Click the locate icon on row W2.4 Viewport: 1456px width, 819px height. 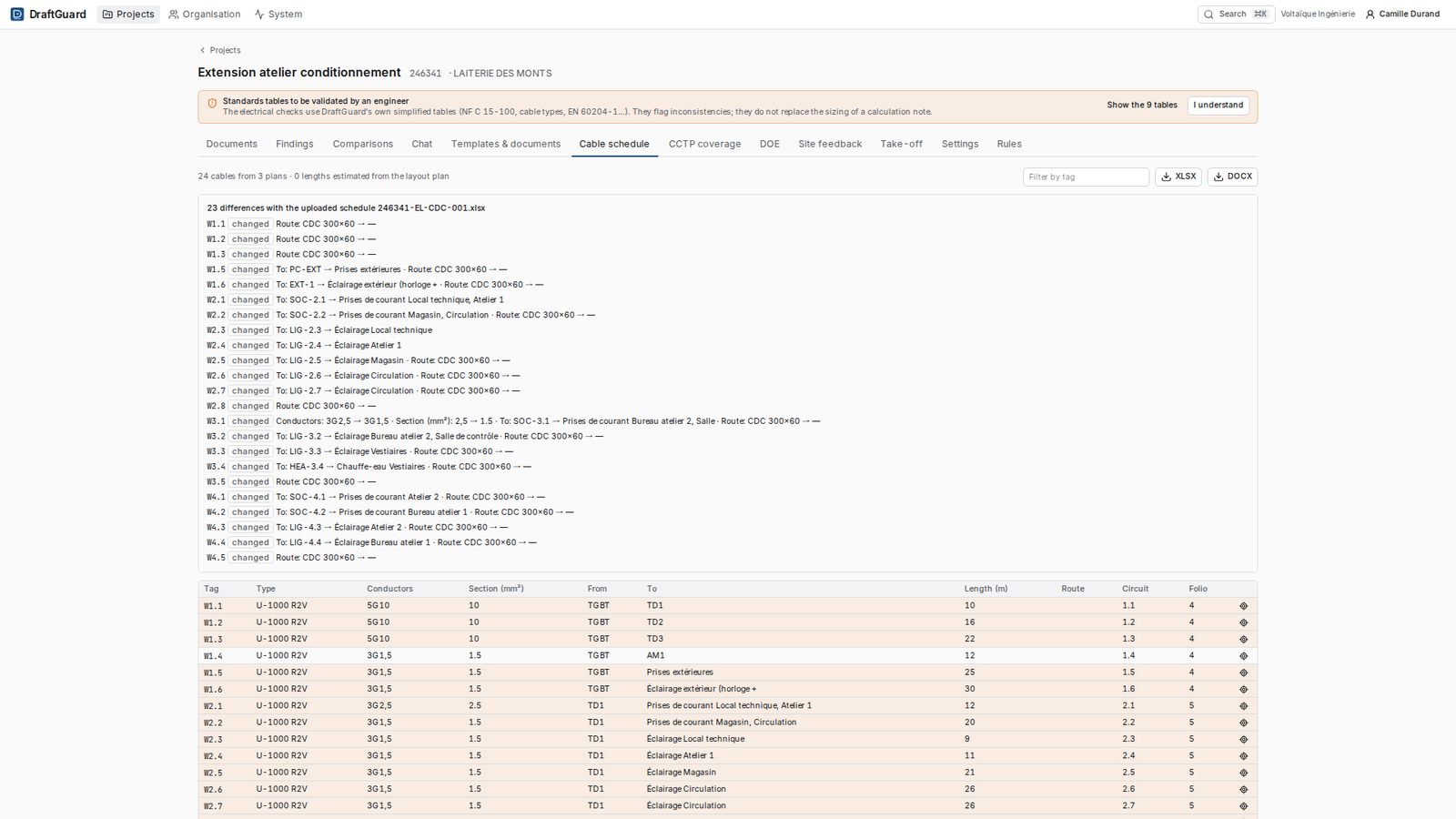click(1243, 756)
